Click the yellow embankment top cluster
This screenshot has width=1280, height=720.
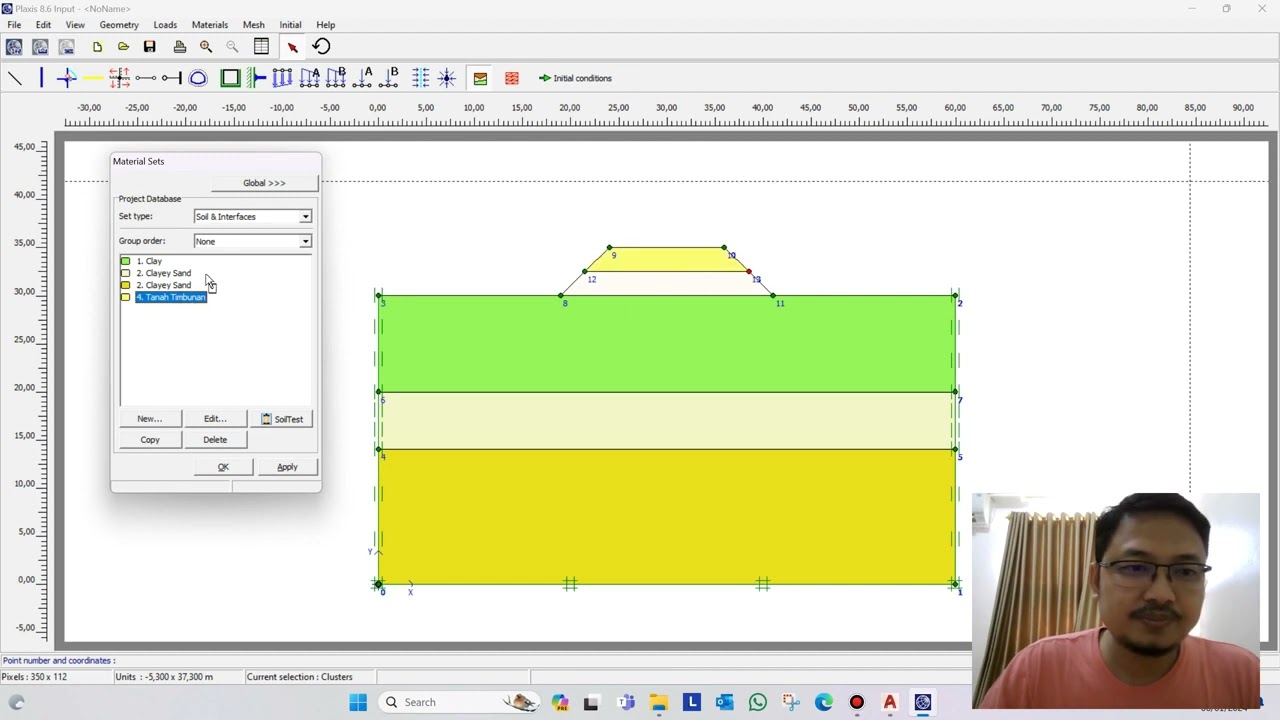coord(667,259)
